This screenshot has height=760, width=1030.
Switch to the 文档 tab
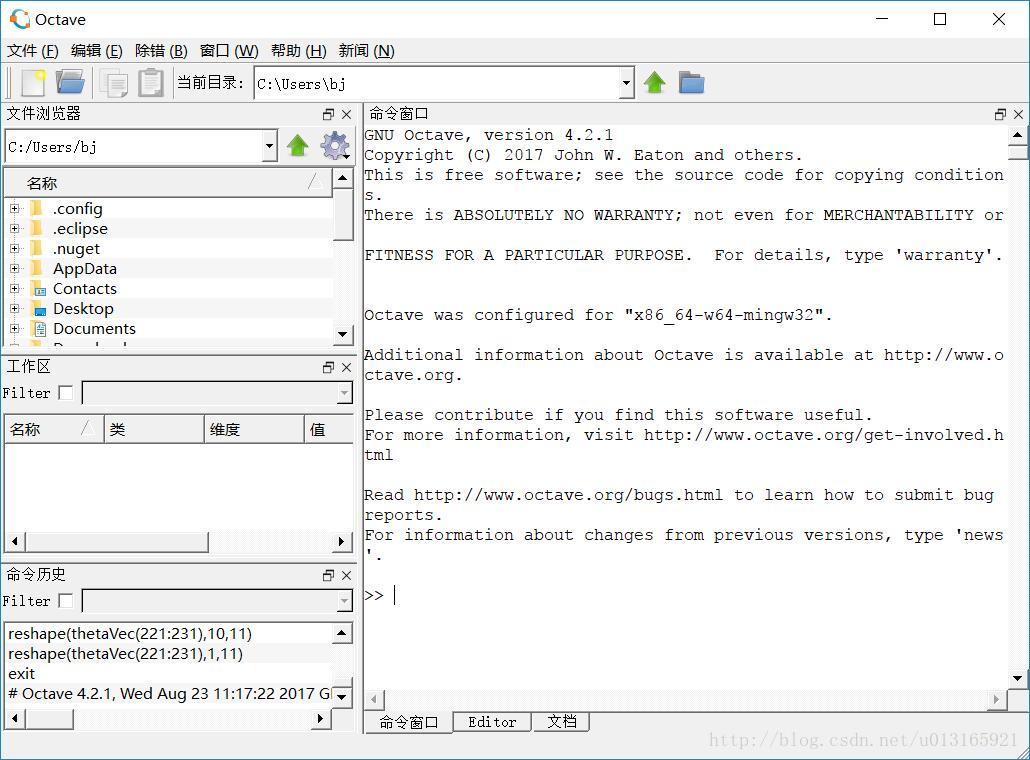pyautogui.click(x=562, y=722)
